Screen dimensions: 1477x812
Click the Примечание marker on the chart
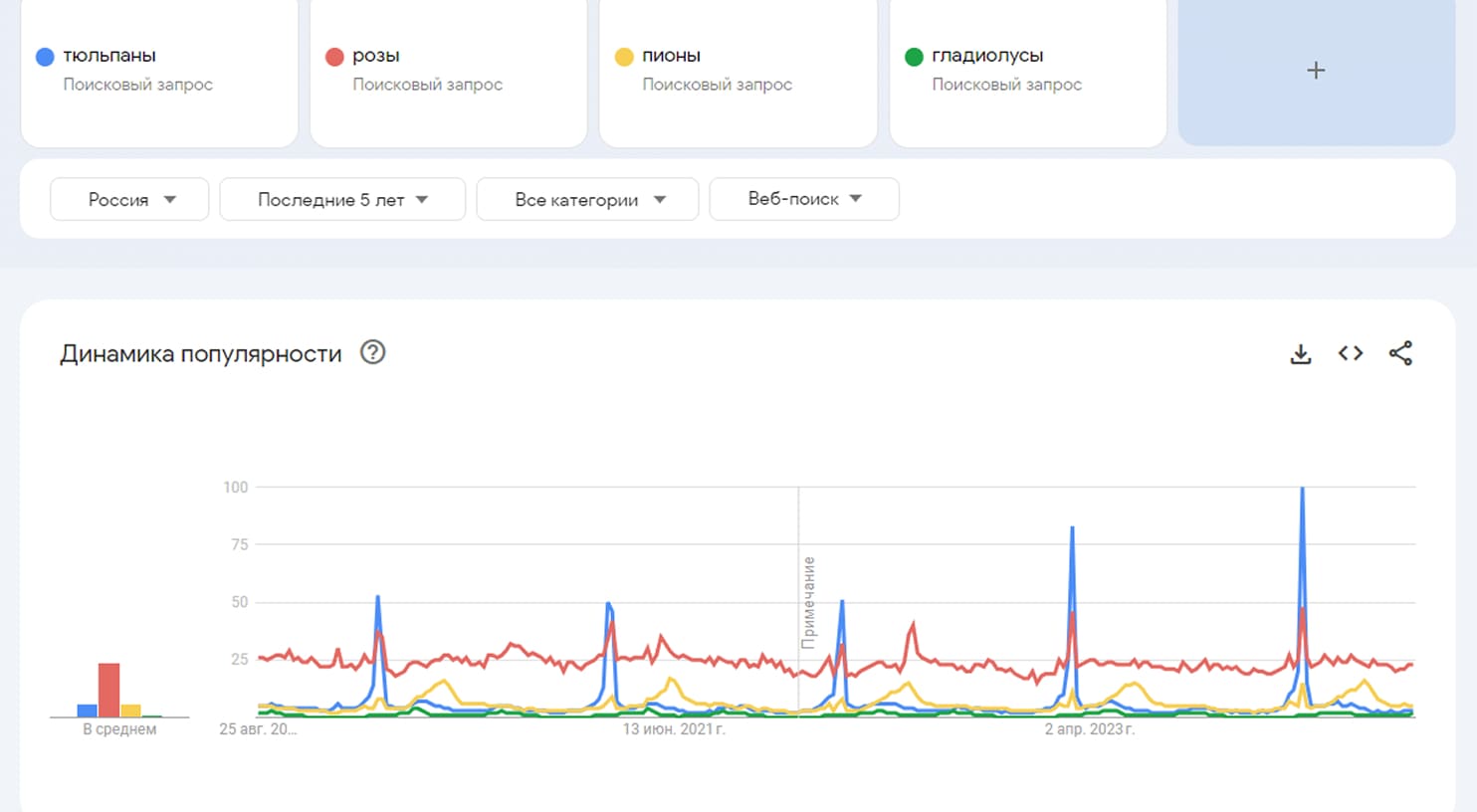click(809, 603)
